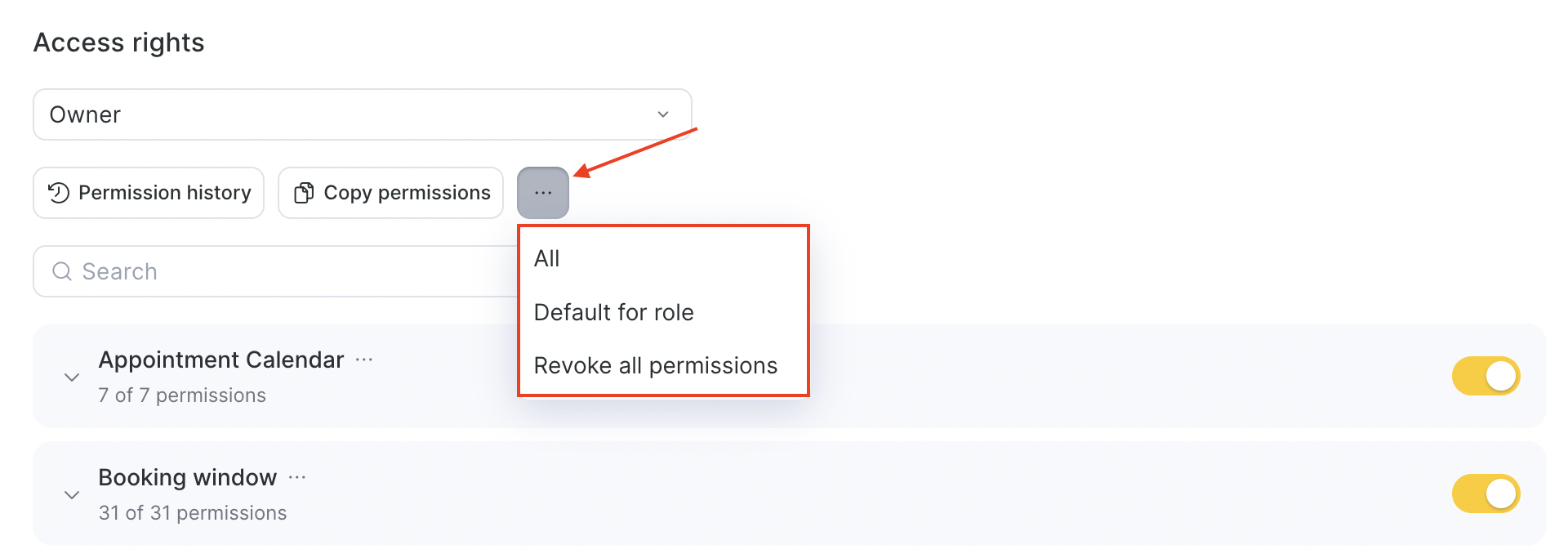1568x554 pixels.
Task: Click the Appointment Calendar title
Action: point(220,360)
